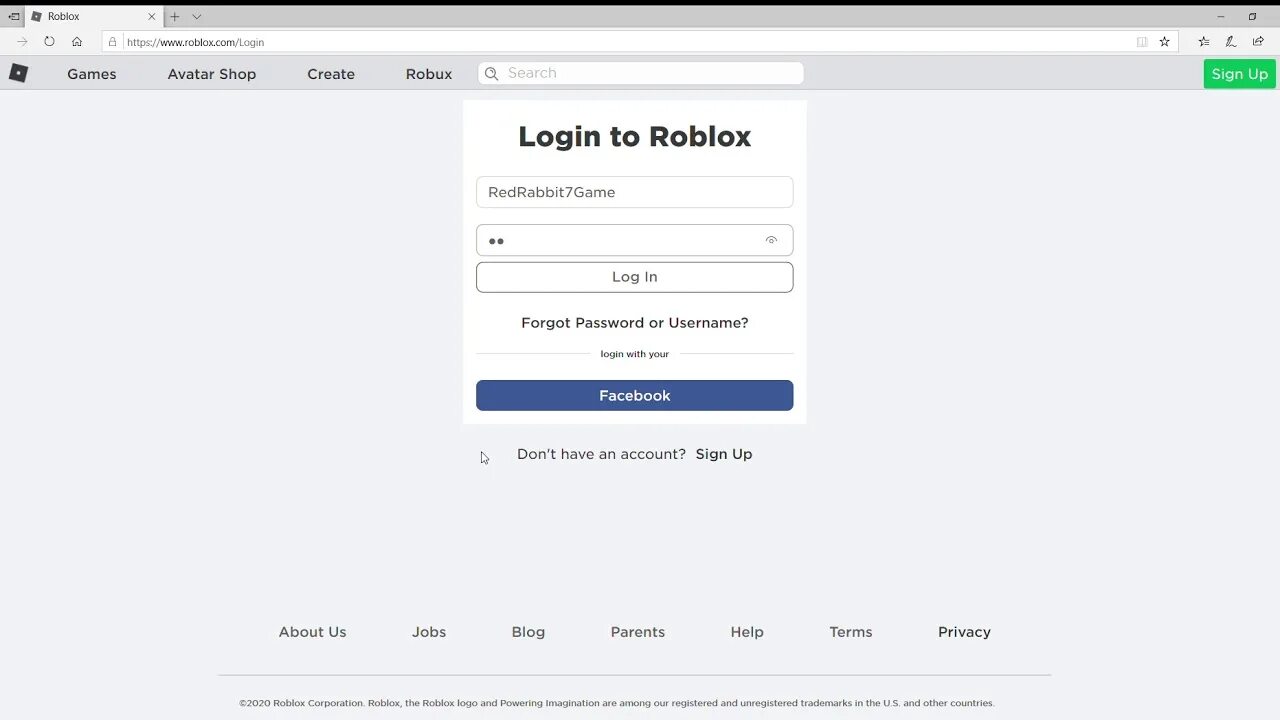Select the Roblox browser tab
Screen dimensions: 1280x720
pos(94,16)
